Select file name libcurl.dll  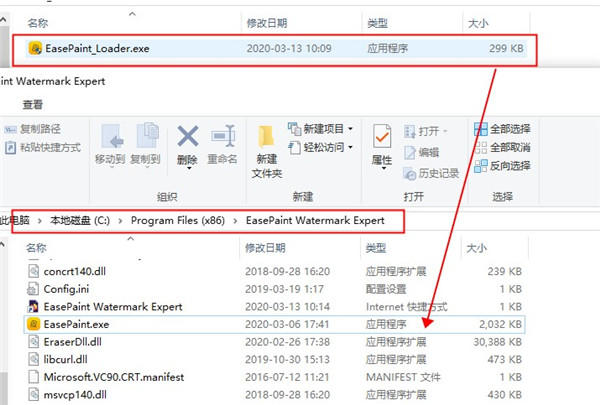pos(65,359)
